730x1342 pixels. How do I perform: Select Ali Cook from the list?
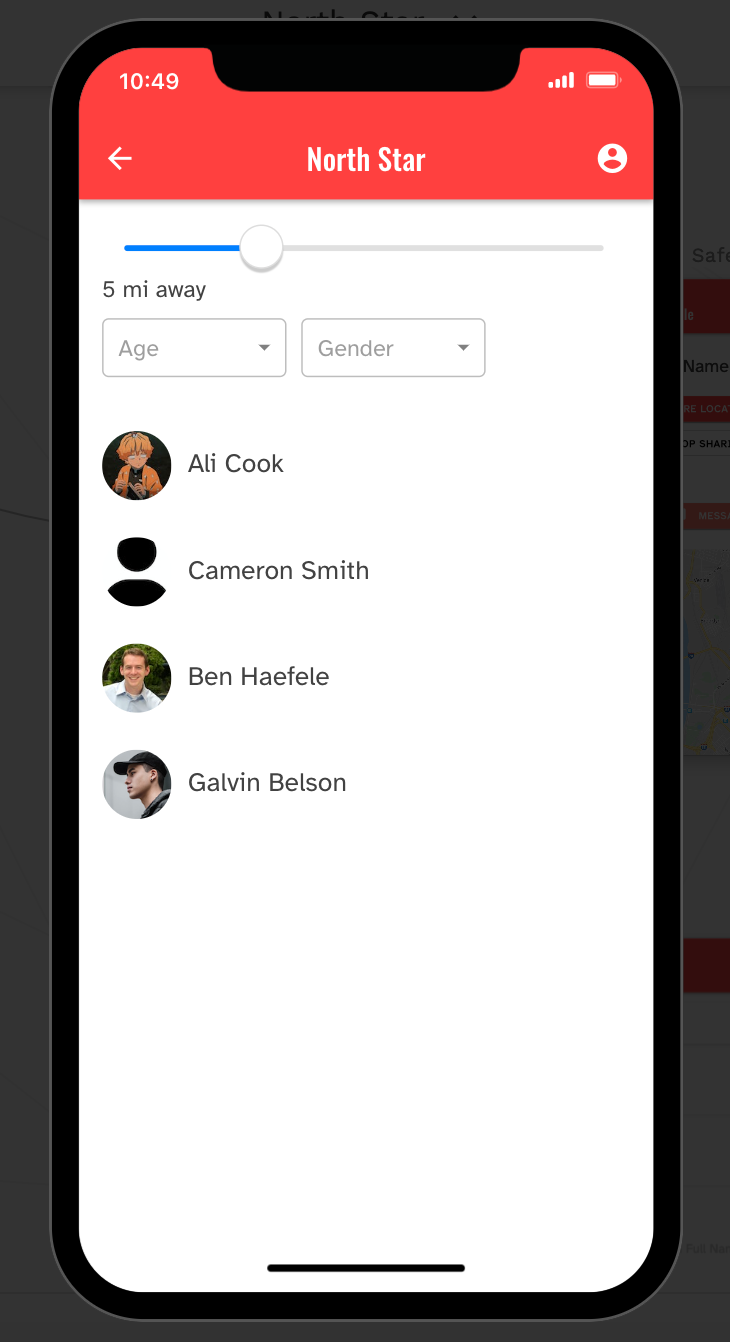[236, 464]
